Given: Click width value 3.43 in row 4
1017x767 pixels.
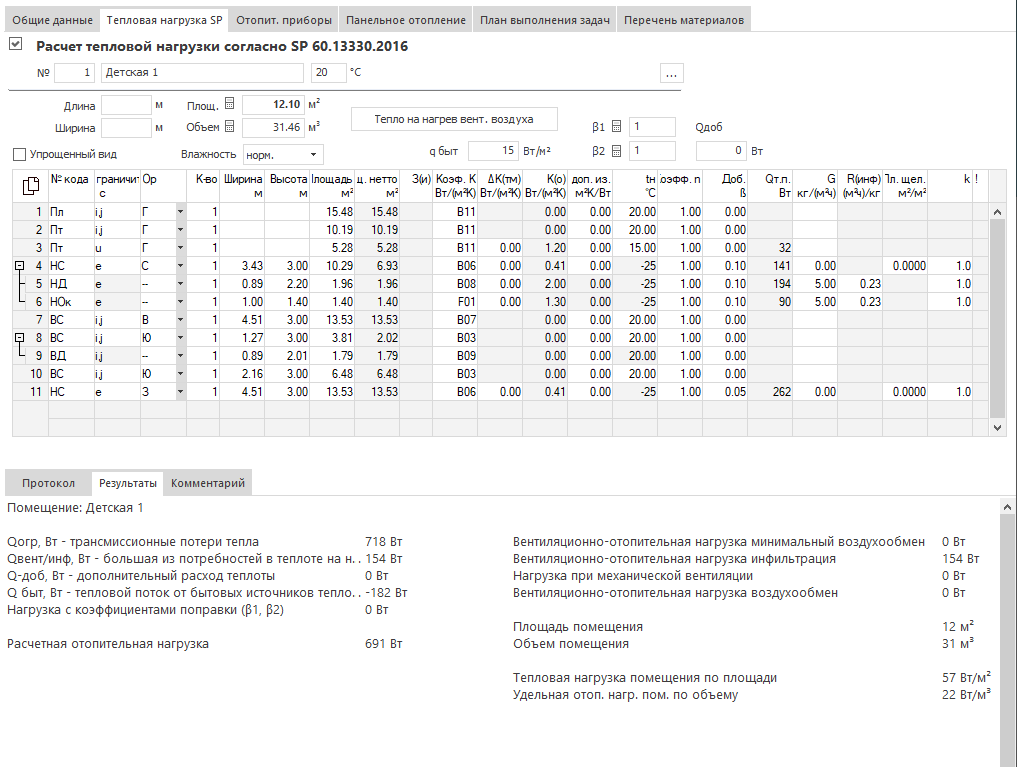Looking at the screenshot, I should tap(242, 266).
